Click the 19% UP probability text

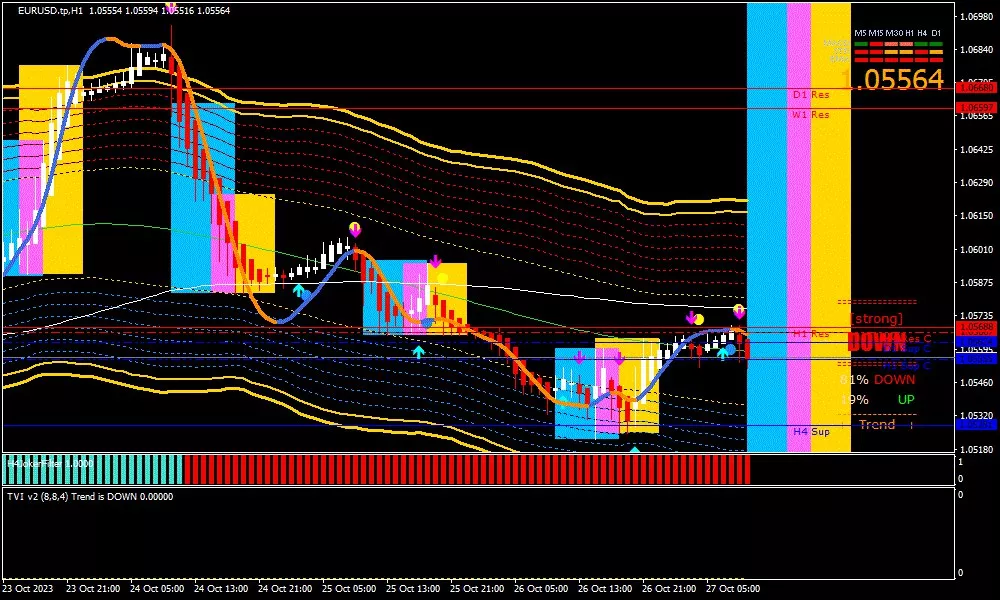pos(877,400)
